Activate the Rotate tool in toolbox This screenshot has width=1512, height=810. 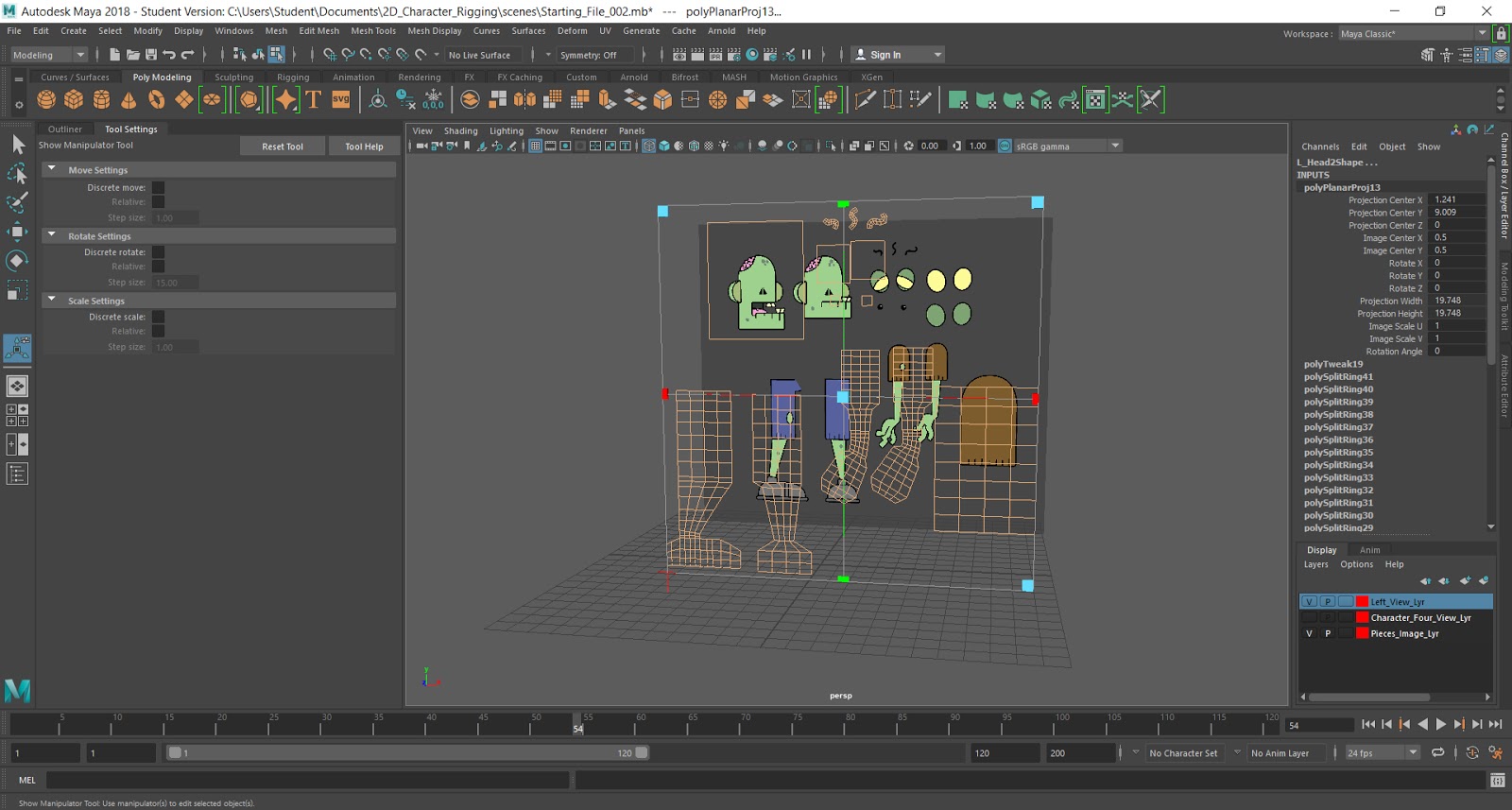tap(17, 261)
